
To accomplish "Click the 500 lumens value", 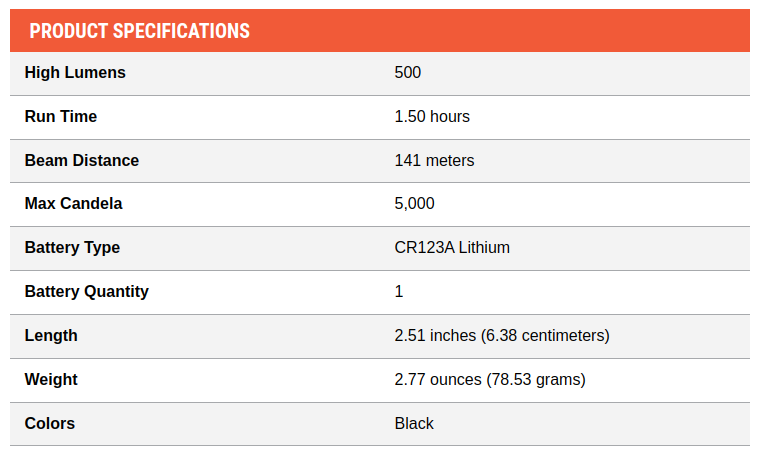I will (x=408, y=73).
